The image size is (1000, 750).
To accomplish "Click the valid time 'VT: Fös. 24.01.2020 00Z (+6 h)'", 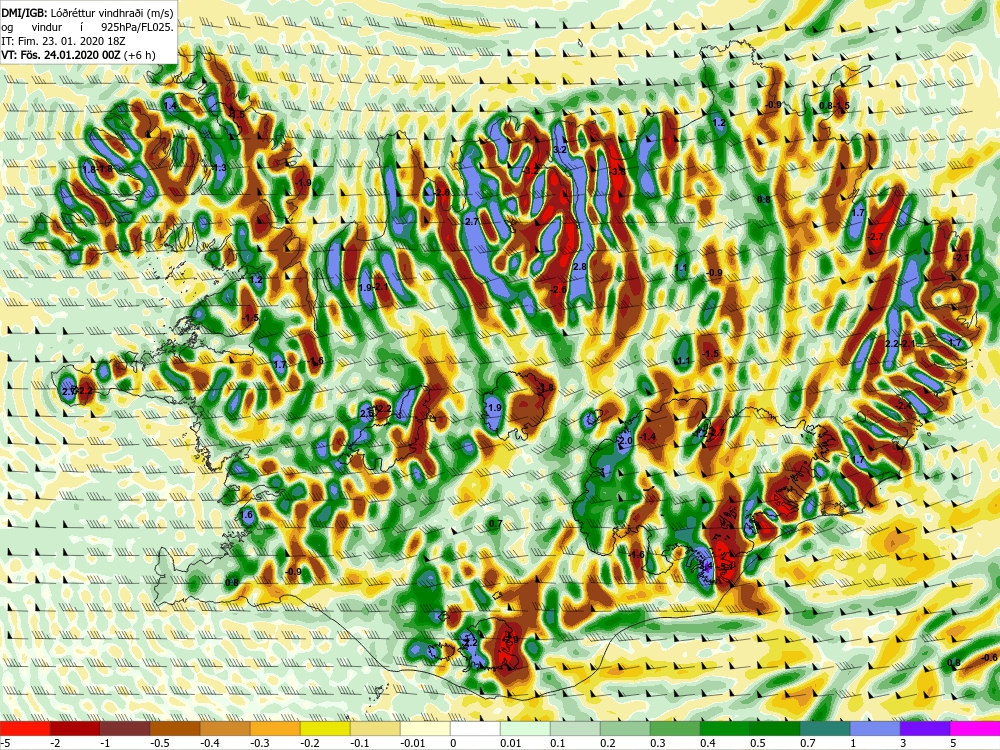I will [x=78, y=55].
